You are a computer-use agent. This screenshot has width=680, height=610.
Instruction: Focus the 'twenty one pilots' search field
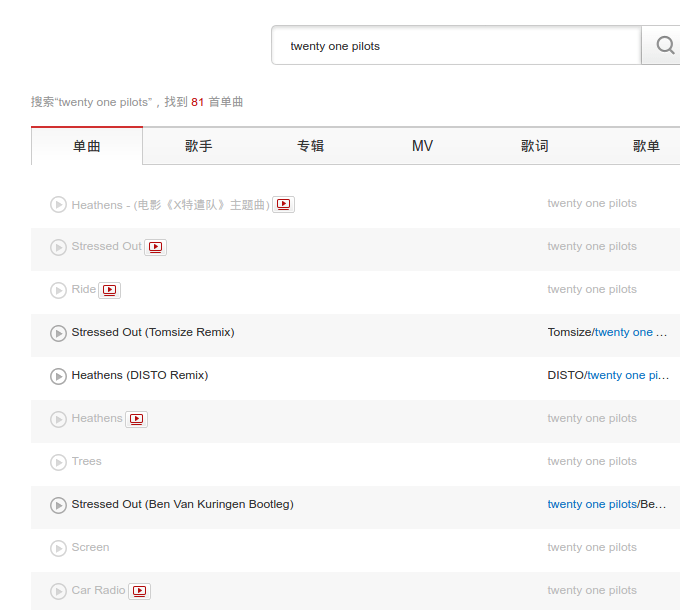click(x=456, y=45)
